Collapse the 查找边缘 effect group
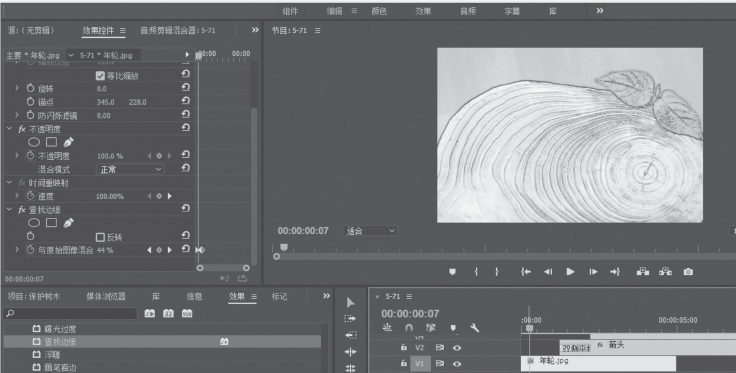This screenshot has width=736, height=373. pyautogui.click(x=9, y=209)
